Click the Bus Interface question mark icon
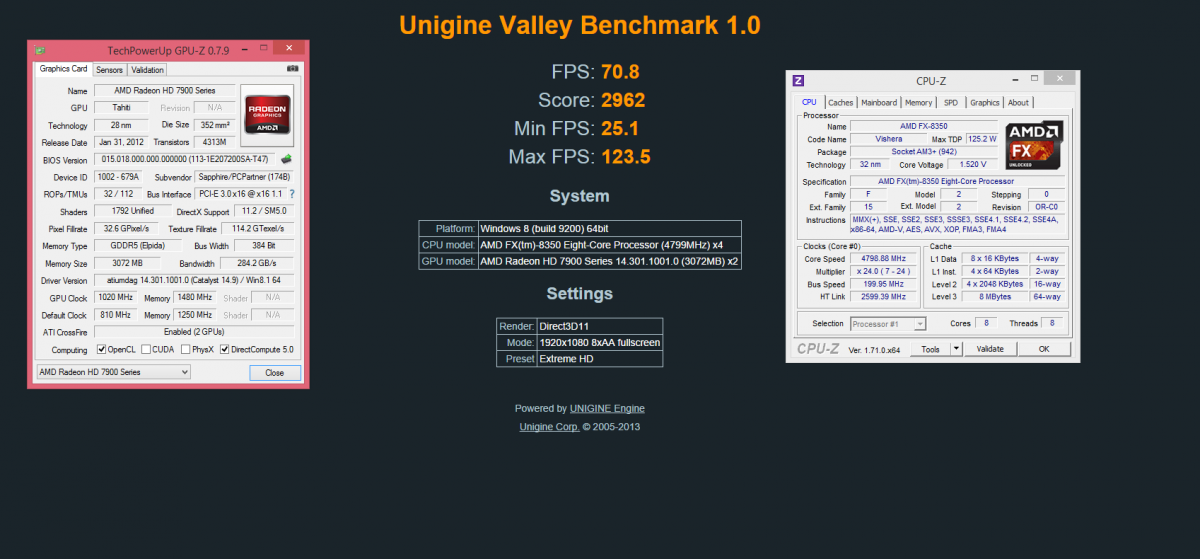 point(292,194)
